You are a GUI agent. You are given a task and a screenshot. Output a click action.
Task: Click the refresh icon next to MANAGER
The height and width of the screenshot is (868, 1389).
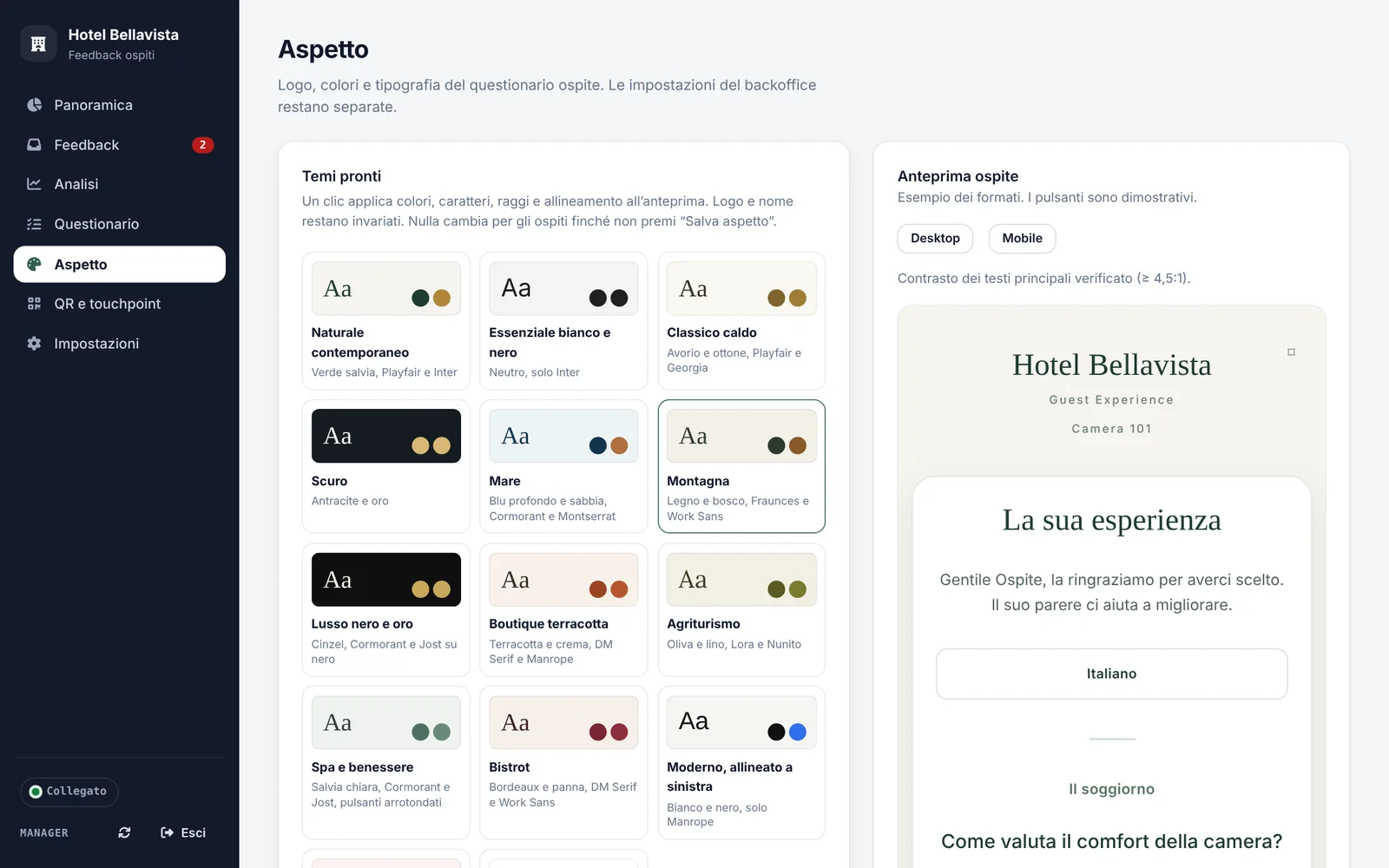tap(125, 832)
